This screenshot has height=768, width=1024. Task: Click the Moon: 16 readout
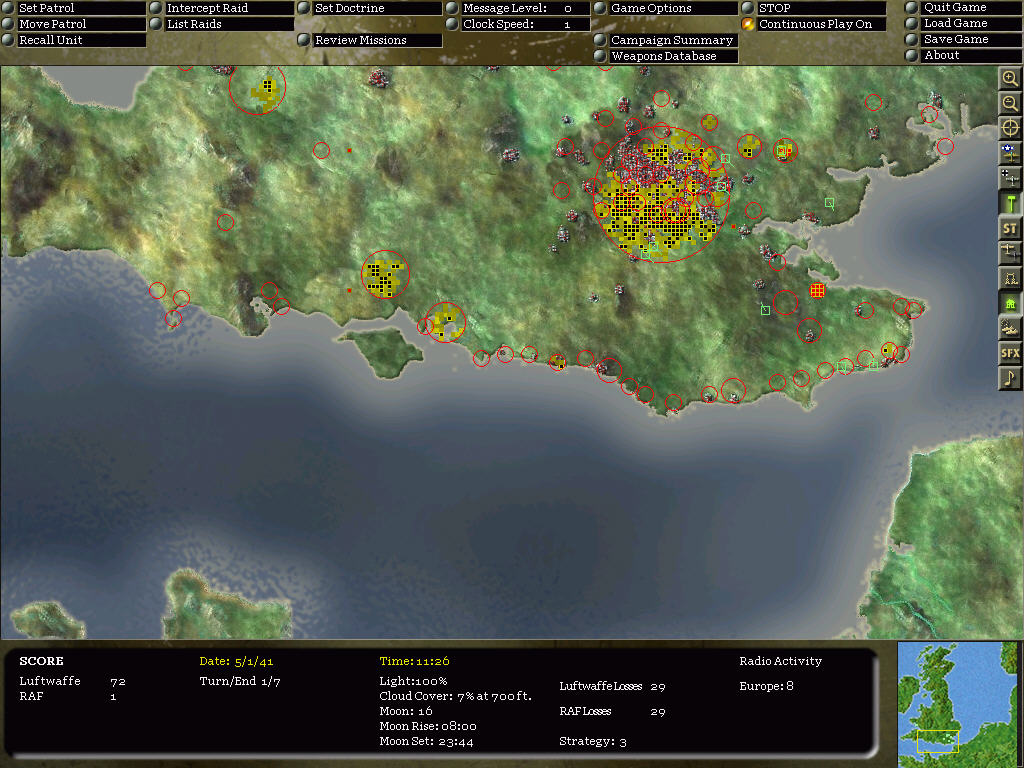(406, 711)
